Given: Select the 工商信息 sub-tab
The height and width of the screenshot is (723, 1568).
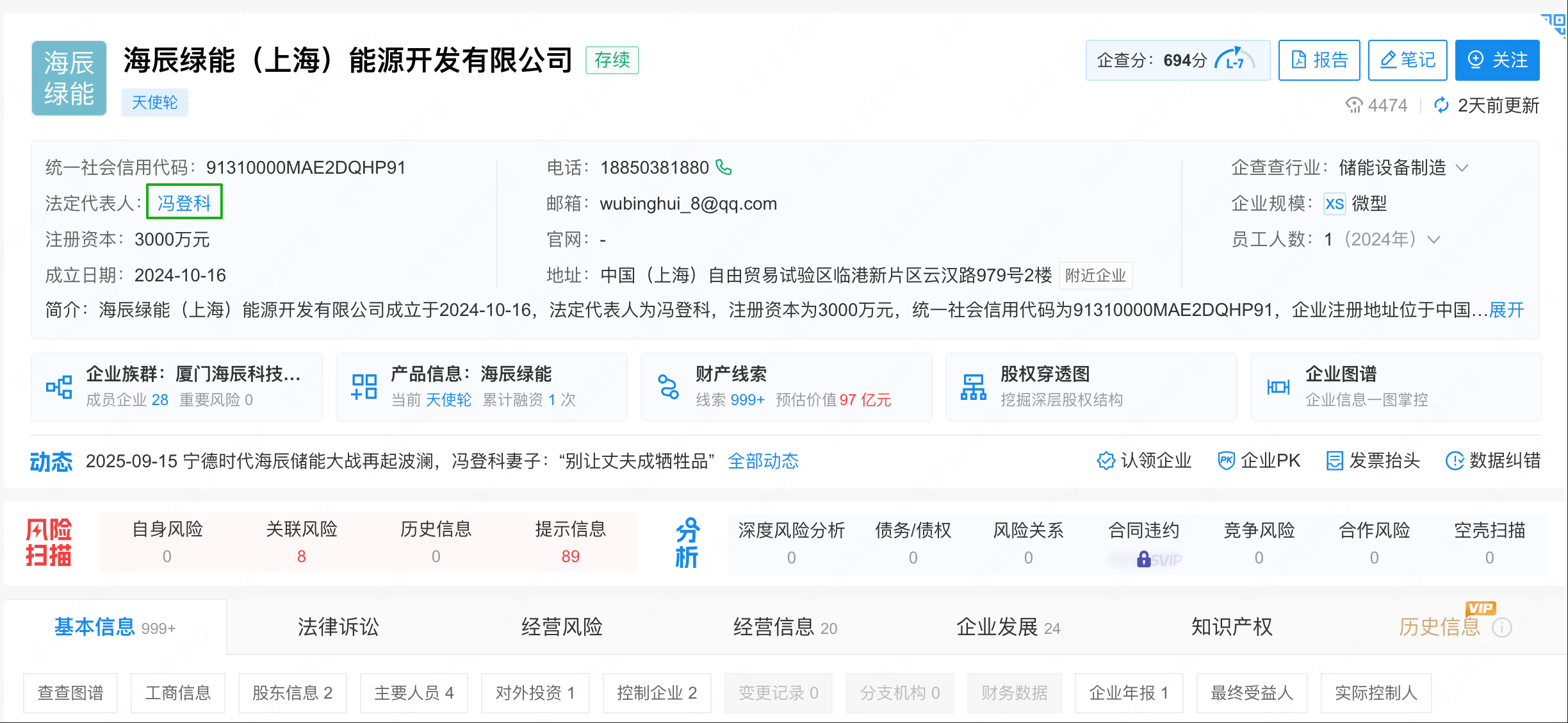Looking at the screenshot, I should [x=178, y=693].
